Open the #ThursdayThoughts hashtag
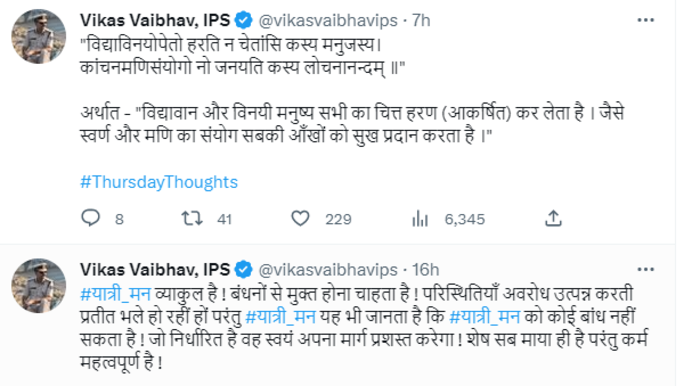Image resolution: width=700 pixels, height=386 pixels. click(x=159, y=182)
